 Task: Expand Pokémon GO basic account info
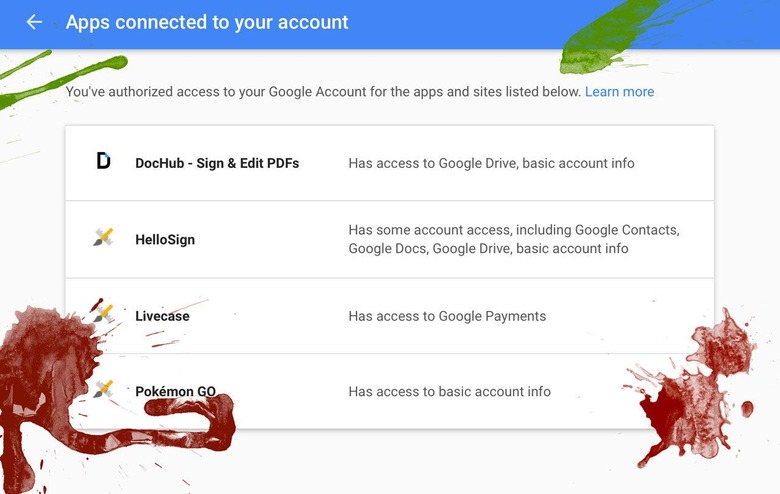pyautogui.click(x=450, y=392)
